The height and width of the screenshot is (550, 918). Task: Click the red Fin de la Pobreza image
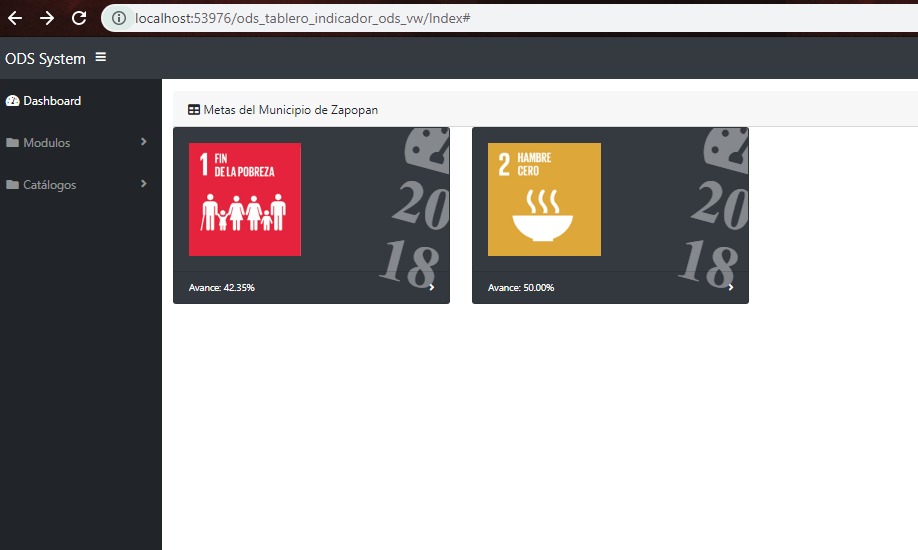pyautogui.click(x=245, y=199)
